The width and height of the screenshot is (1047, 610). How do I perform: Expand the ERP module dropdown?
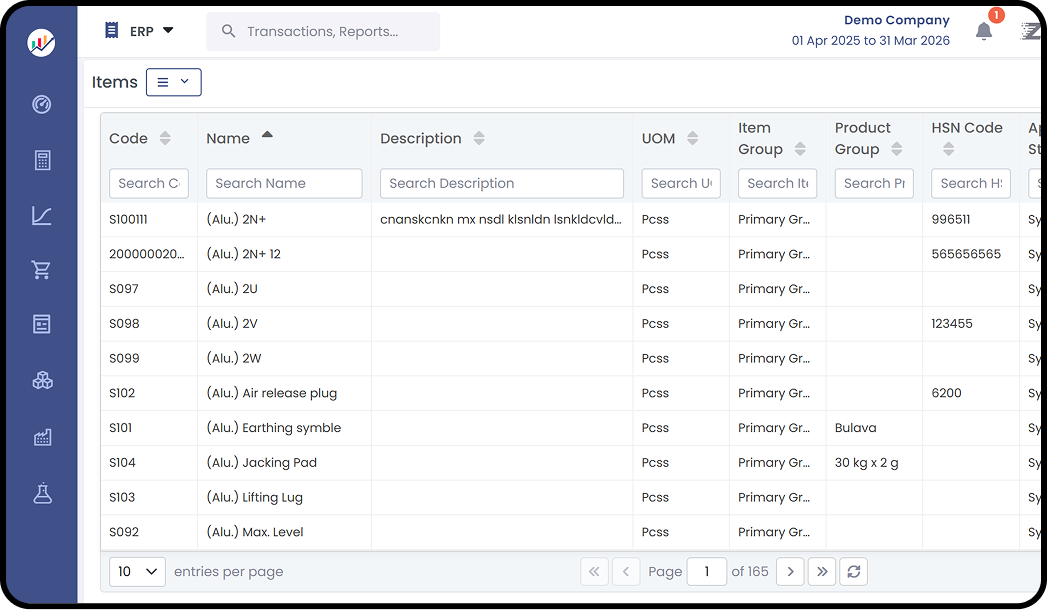(140, 31)
